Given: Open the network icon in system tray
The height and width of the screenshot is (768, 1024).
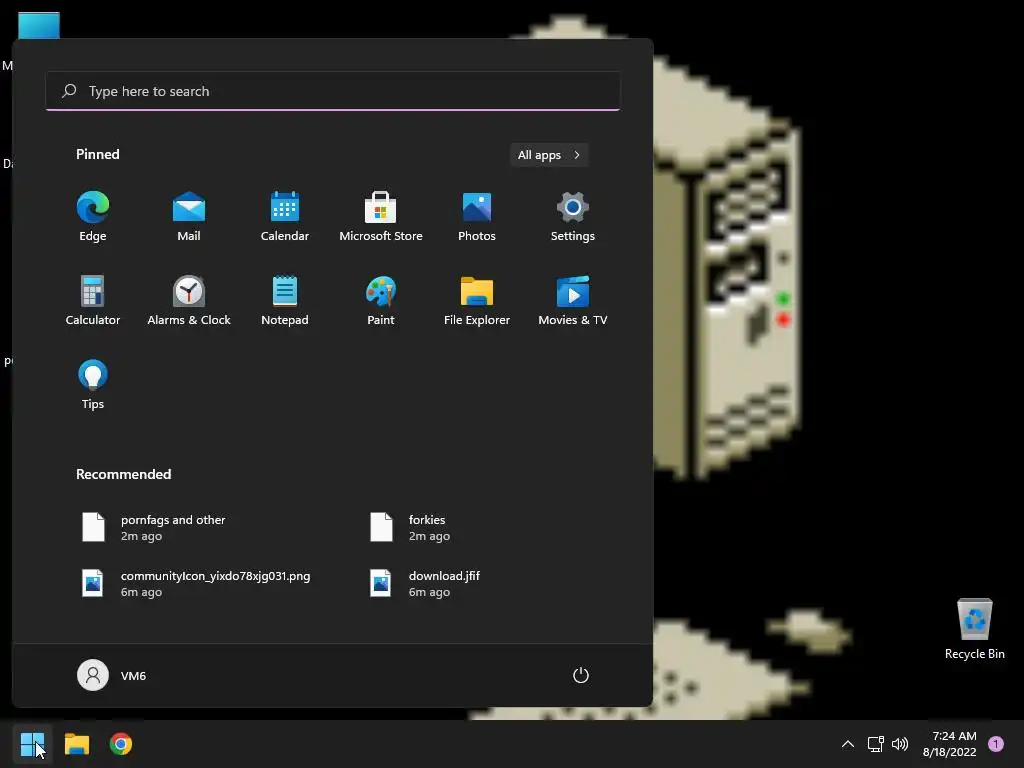Looking at the screenshot, I should pyautogui.click(x=876, y=744).
